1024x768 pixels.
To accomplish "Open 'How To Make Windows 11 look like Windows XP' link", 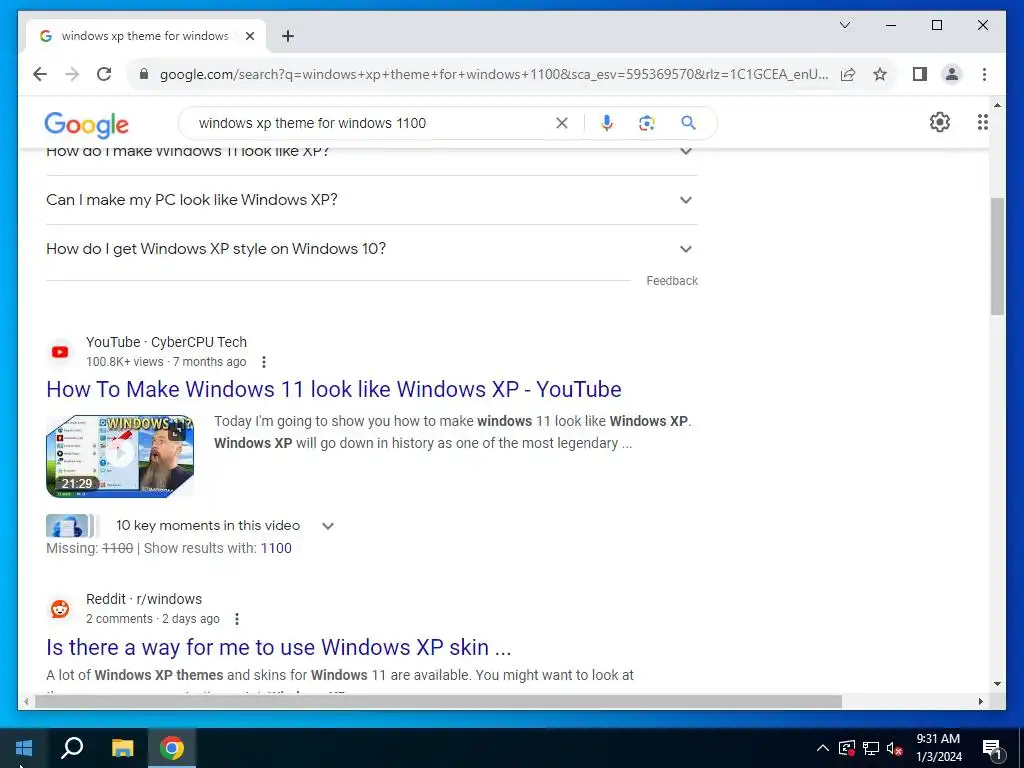I will 334,389.
